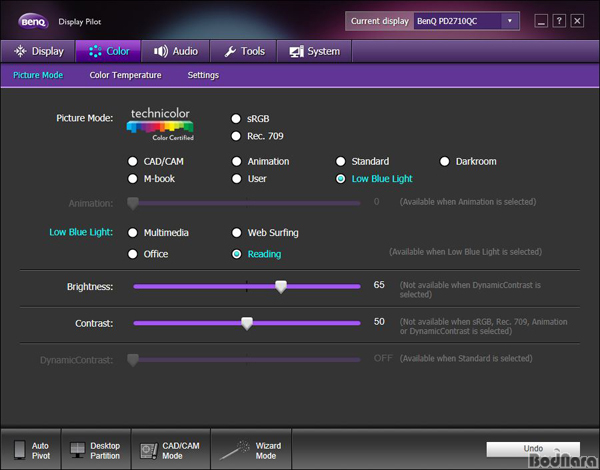The height and width of the screenshot is (470, 600).
Task: Click the DynamicContrast OFF value
Action: (383, 358)
